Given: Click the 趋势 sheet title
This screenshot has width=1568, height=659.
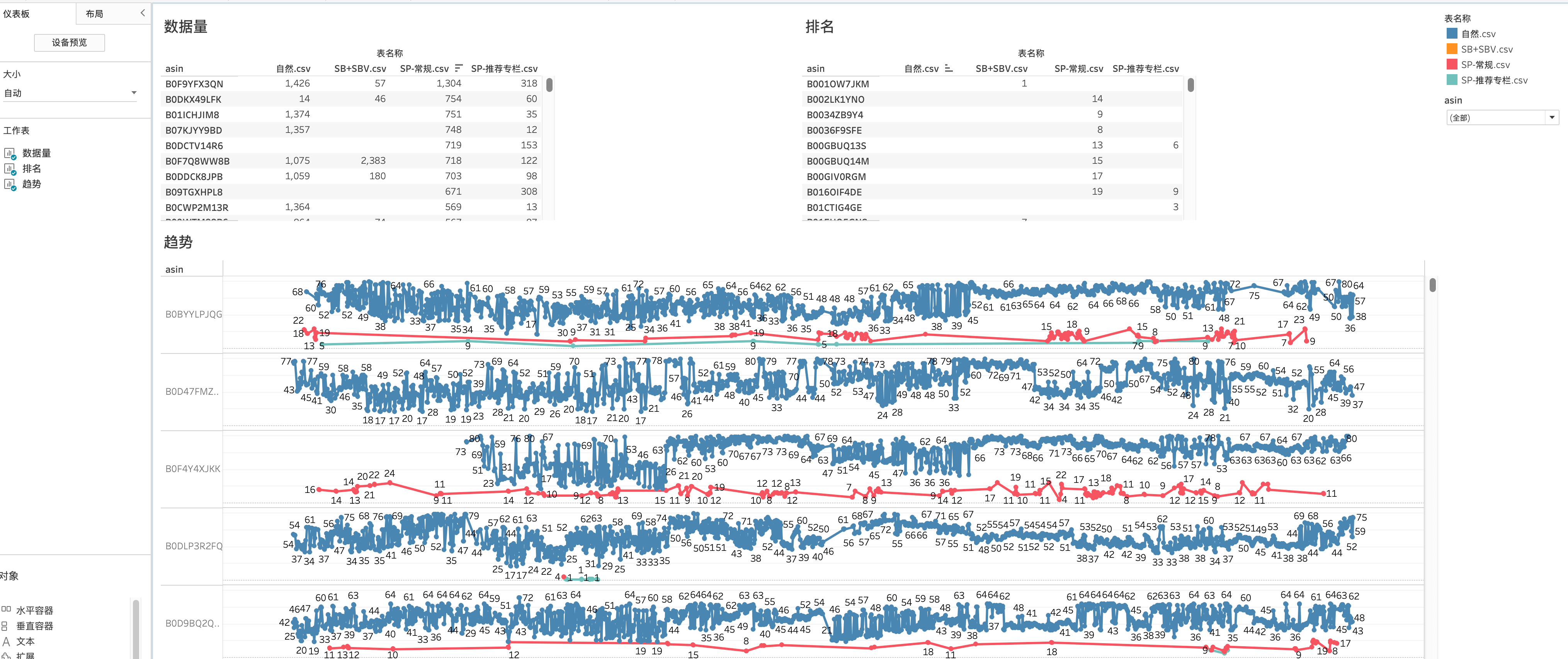Looking at the screenshot, I should (x=179, y=242).
